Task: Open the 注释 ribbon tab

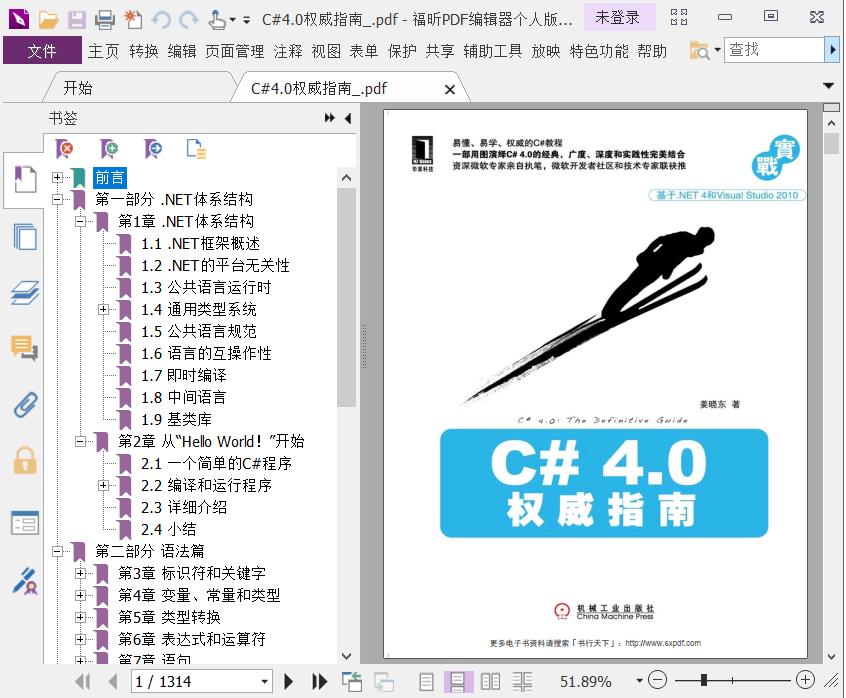Action: 288,51
